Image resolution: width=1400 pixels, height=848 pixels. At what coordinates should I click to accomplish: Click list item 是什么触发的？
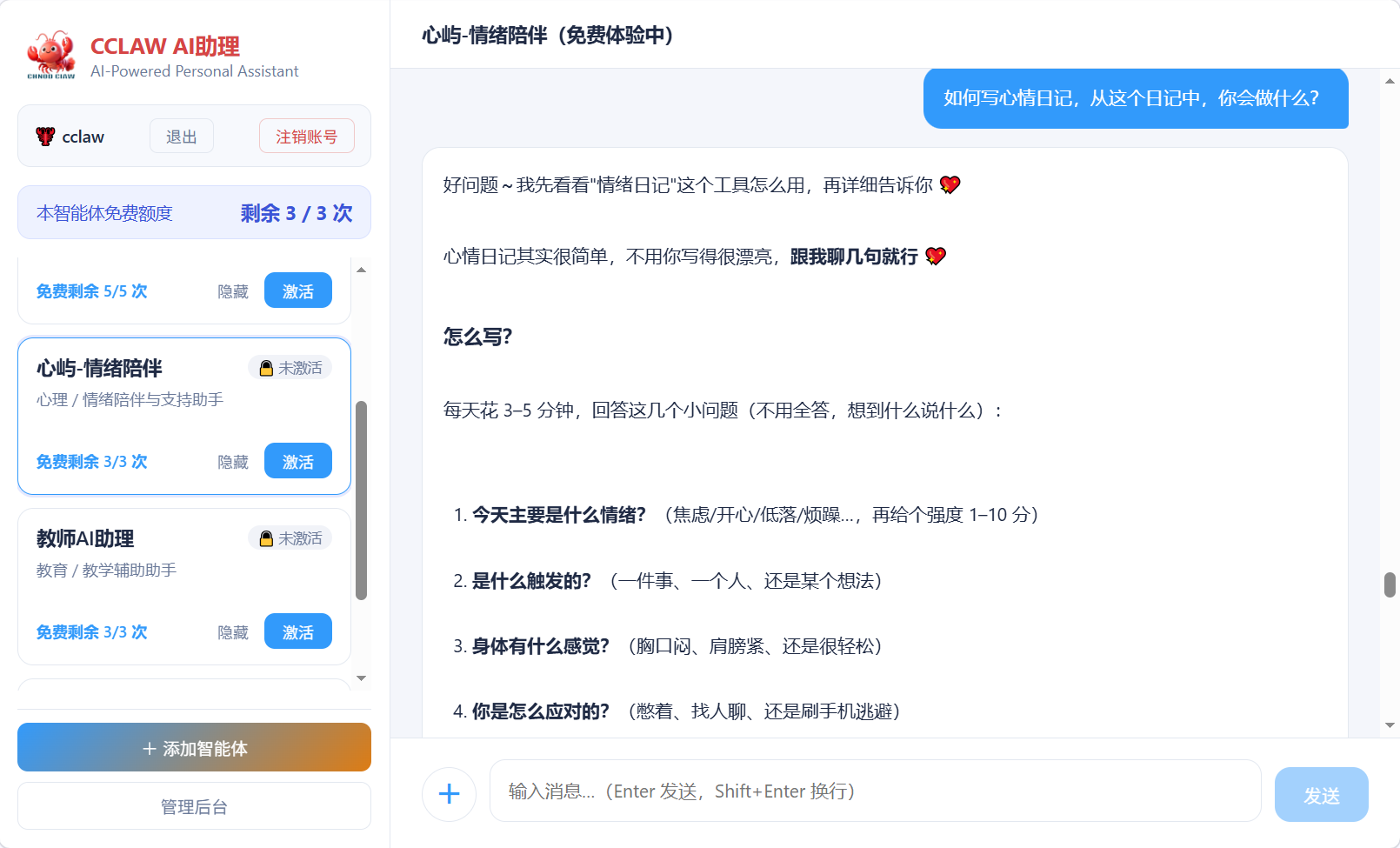[531, 581]
